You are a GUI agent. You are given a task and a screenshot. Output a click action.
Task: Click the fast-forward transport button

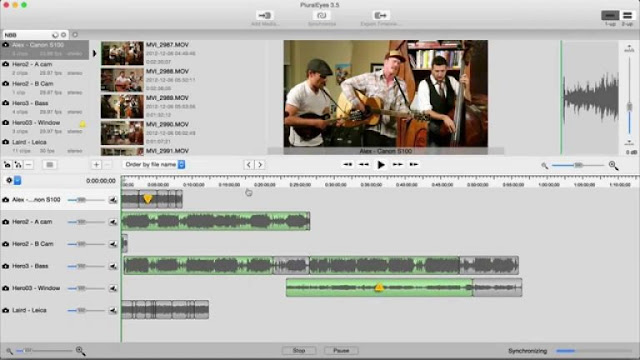coord(398,164)
